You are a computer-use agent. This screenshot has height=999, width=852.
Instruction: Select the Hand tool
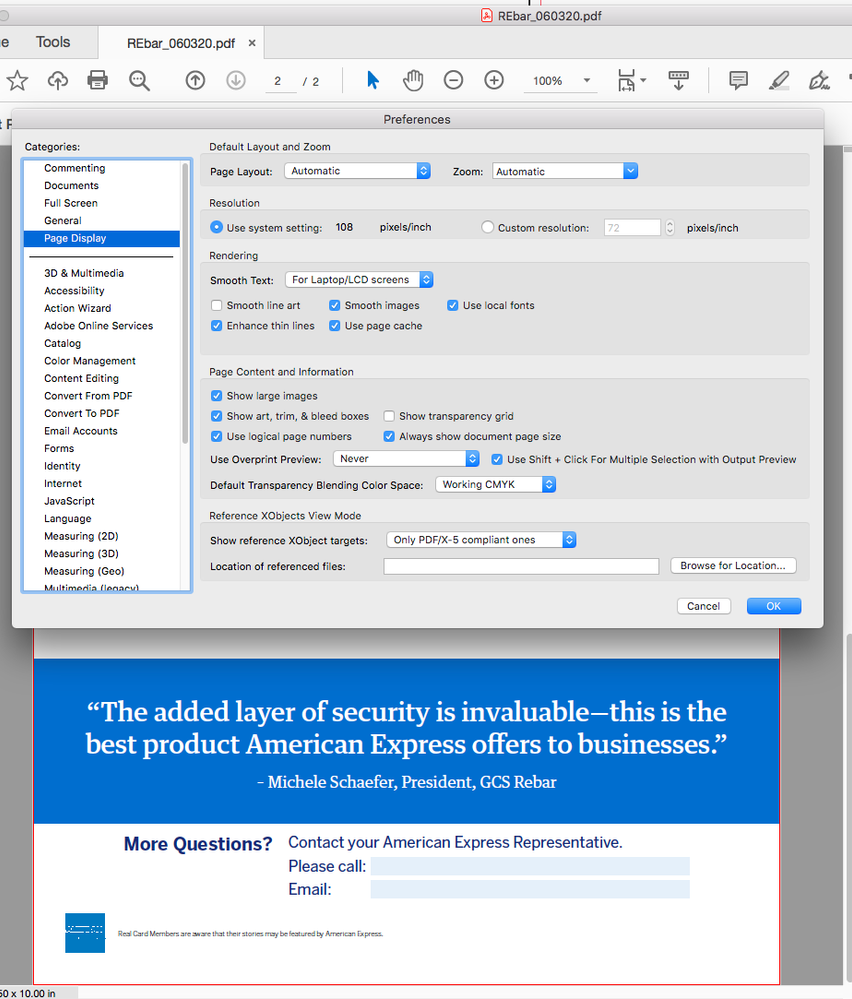[413, 80]
